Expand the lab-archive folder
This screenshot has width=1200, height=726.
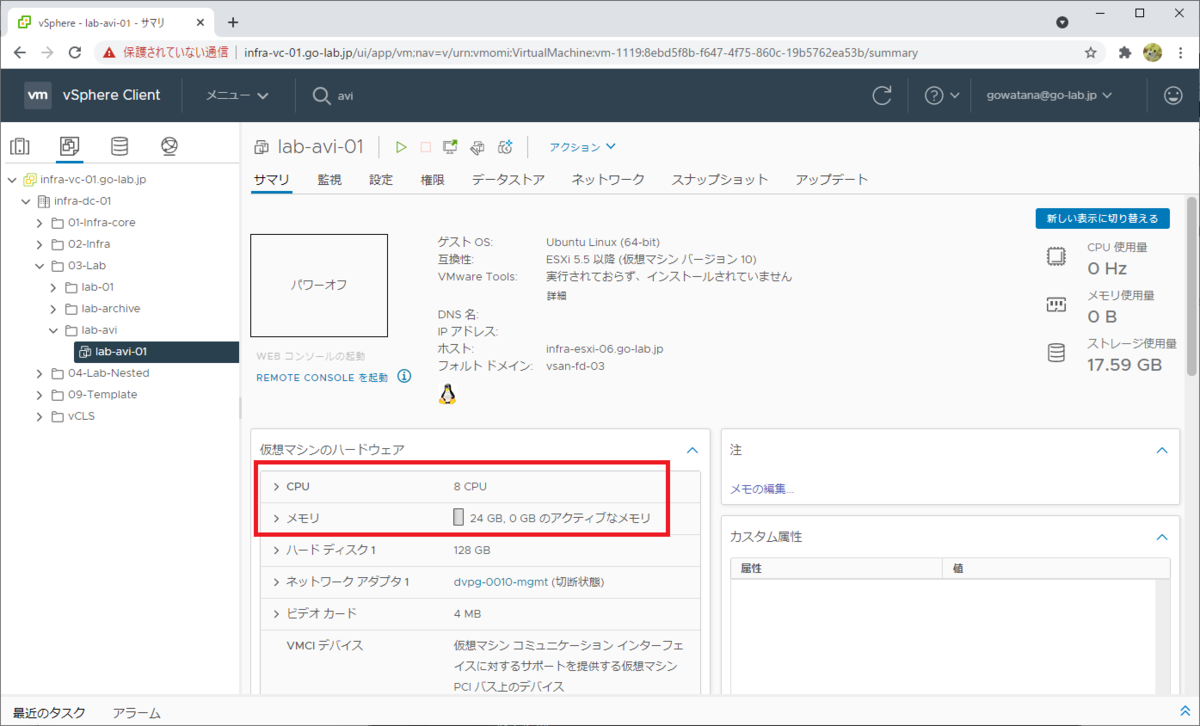54,308
